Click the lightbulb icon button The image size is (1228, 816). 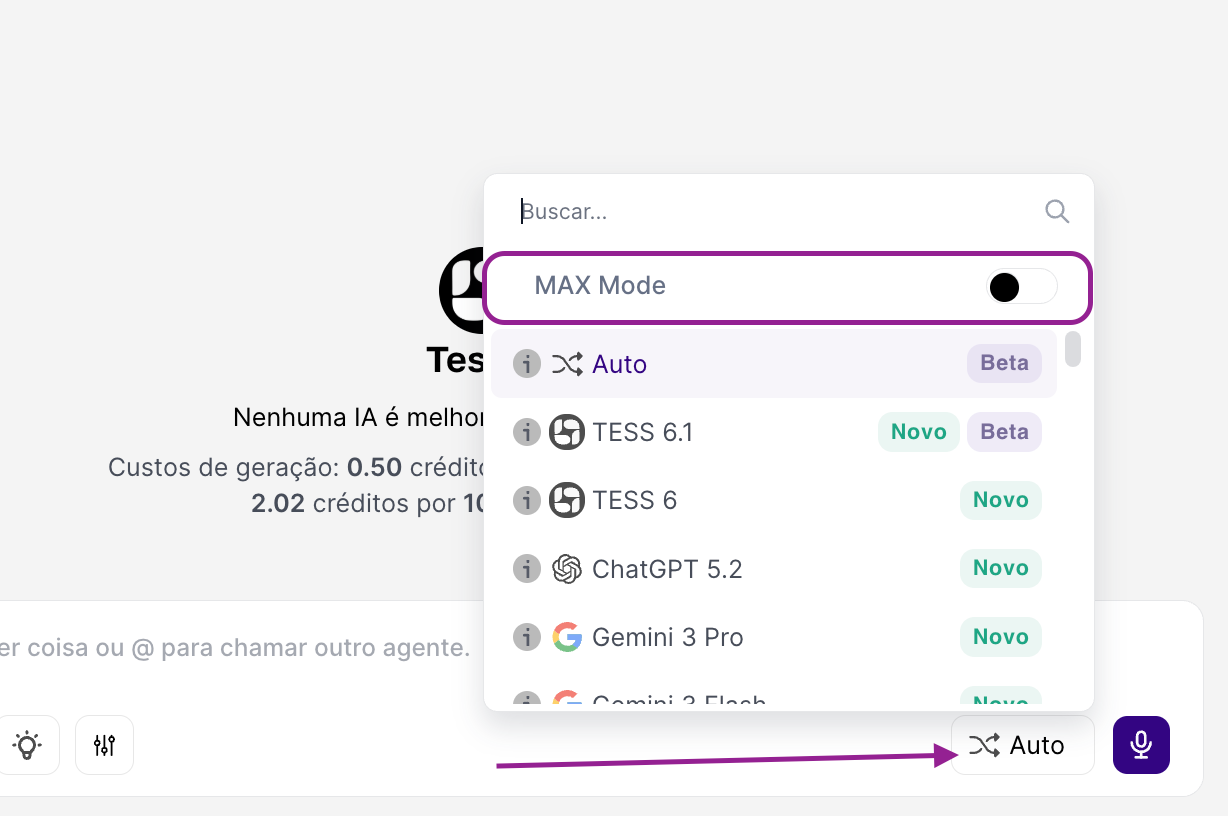(27, 745)
